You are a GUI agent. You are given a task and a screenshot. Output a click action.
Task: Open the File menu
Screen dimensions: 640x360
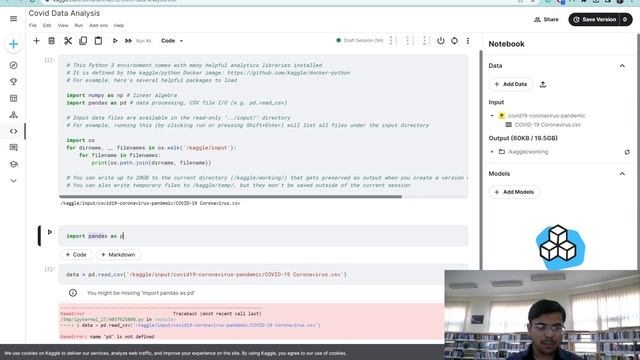coord(33,25)
